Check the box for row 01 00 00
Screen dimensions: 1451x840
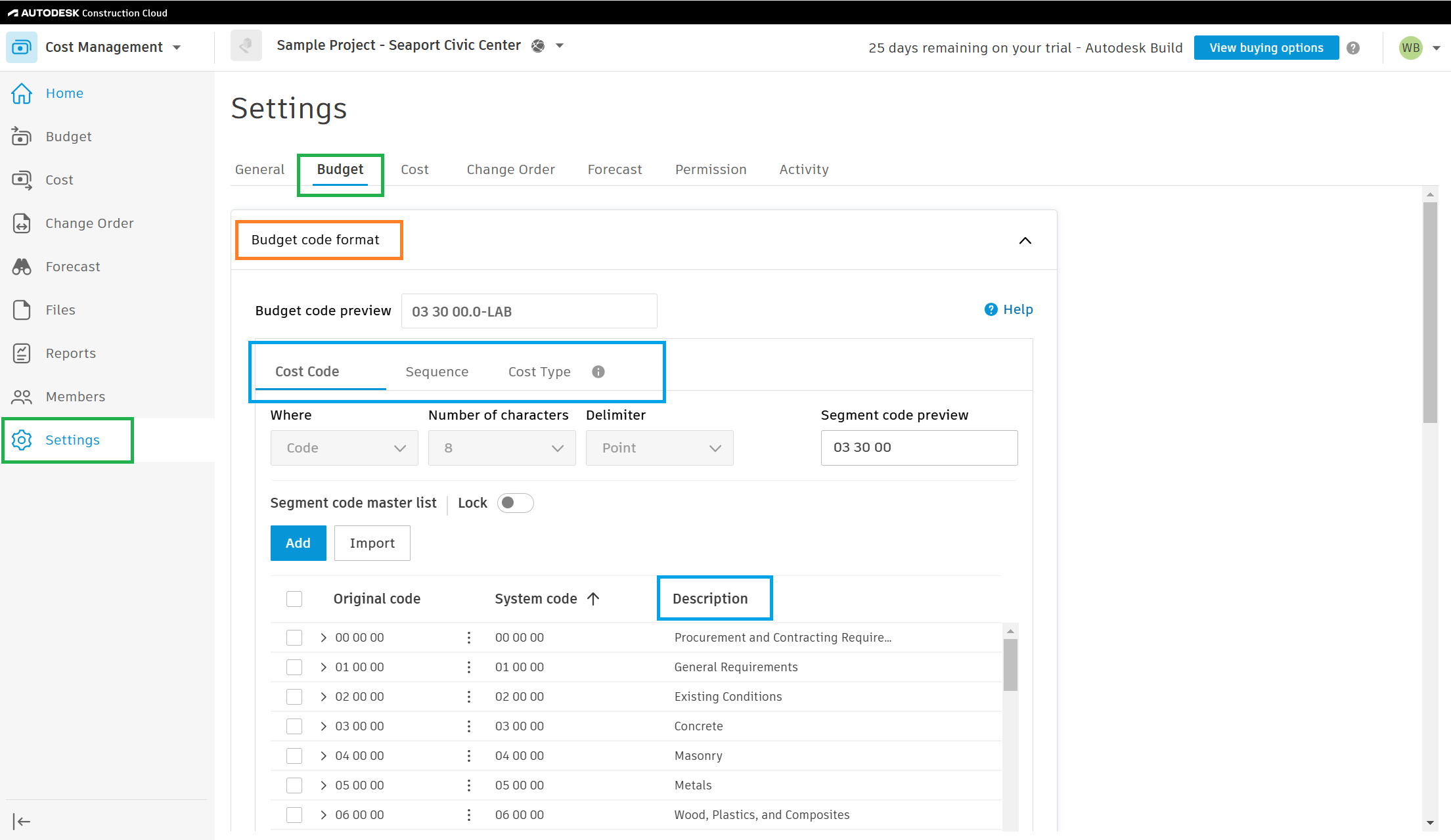[x=294, y=667]
